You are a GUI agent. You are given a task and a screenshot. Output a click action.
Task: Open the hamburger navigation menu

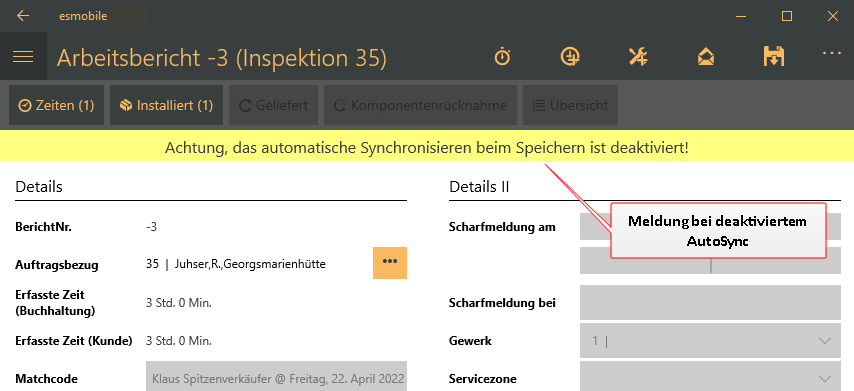23,56
